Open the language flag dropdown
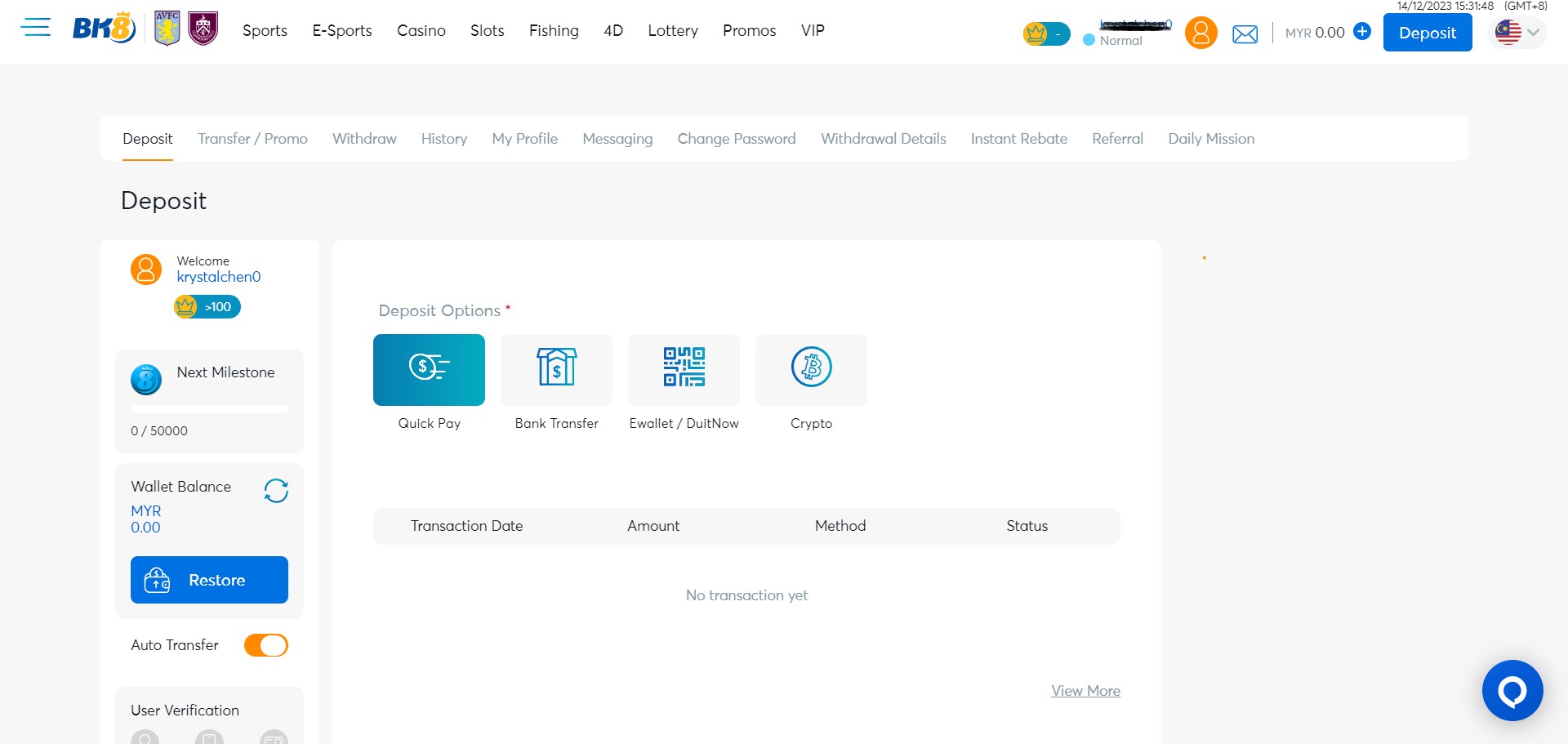This screenshot has width=1568, height=744. point(1517,33)
